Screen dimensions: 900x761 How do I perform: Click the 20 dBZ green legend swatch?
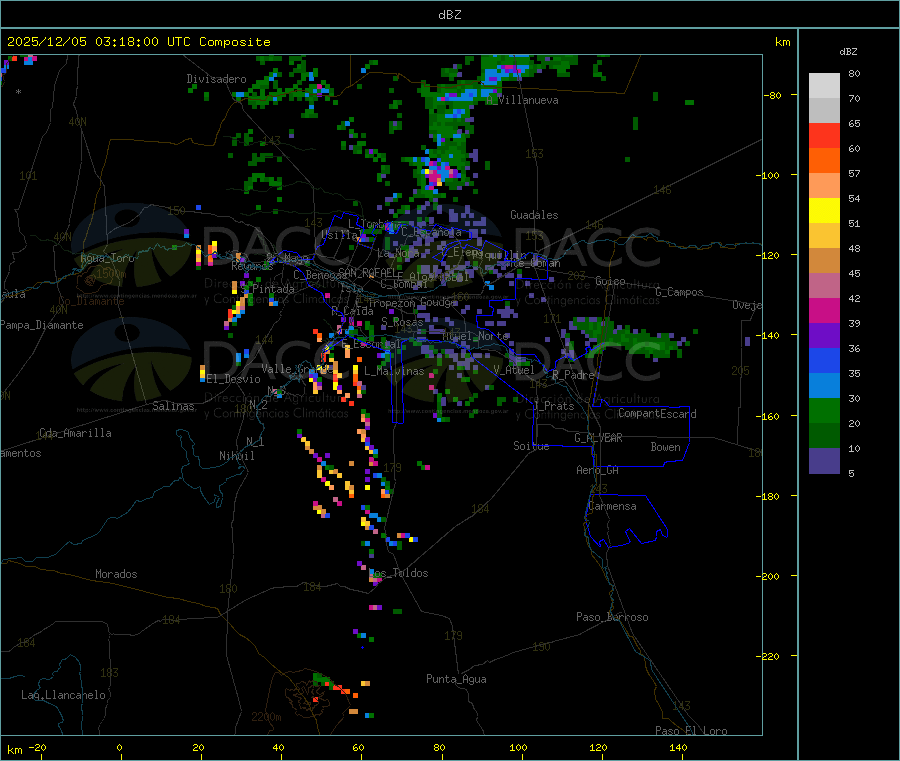[x=824, y=410]
